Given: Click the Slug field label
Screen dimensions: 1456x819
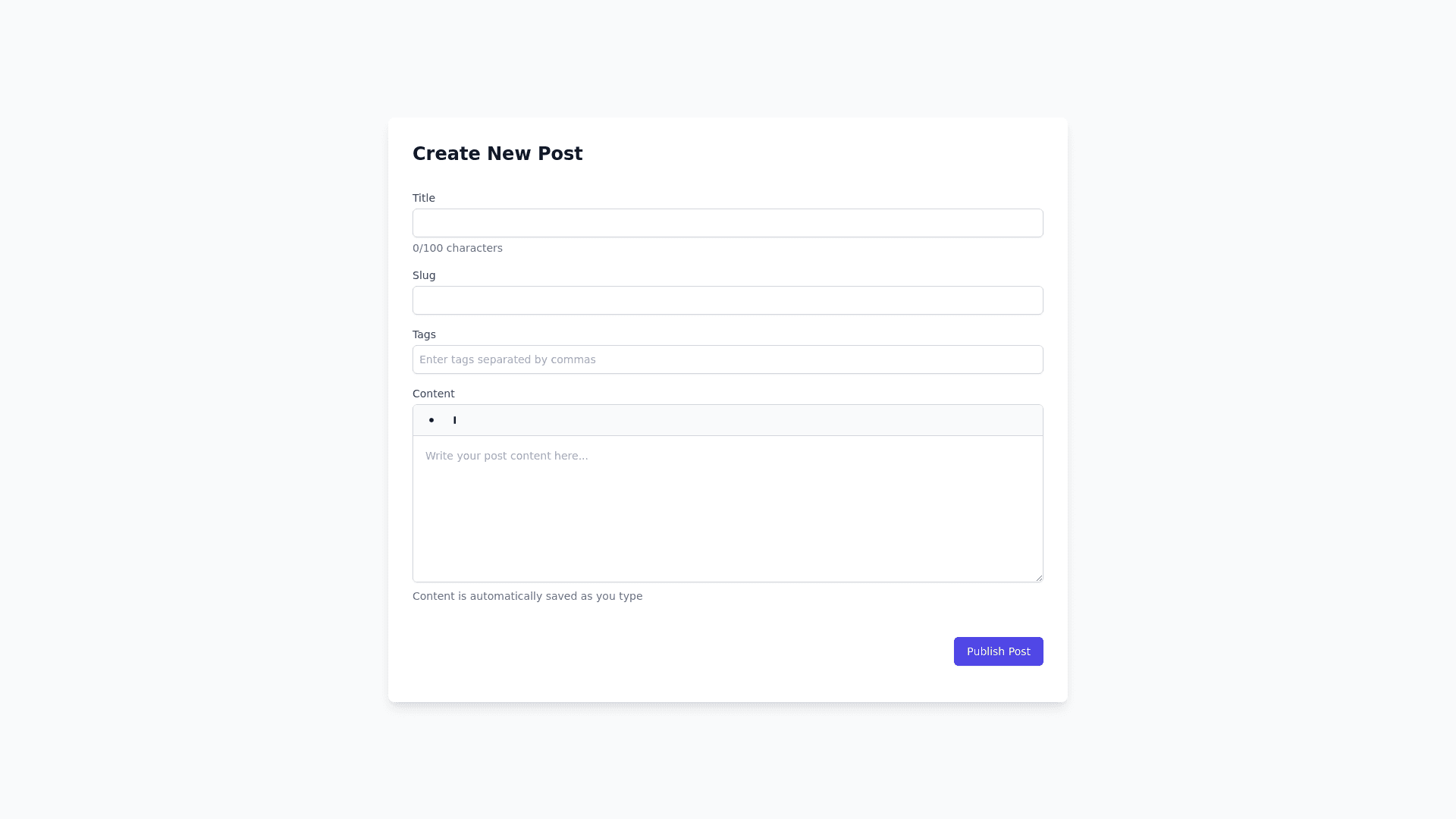Looking at the screenshot, I should [424, 275].
